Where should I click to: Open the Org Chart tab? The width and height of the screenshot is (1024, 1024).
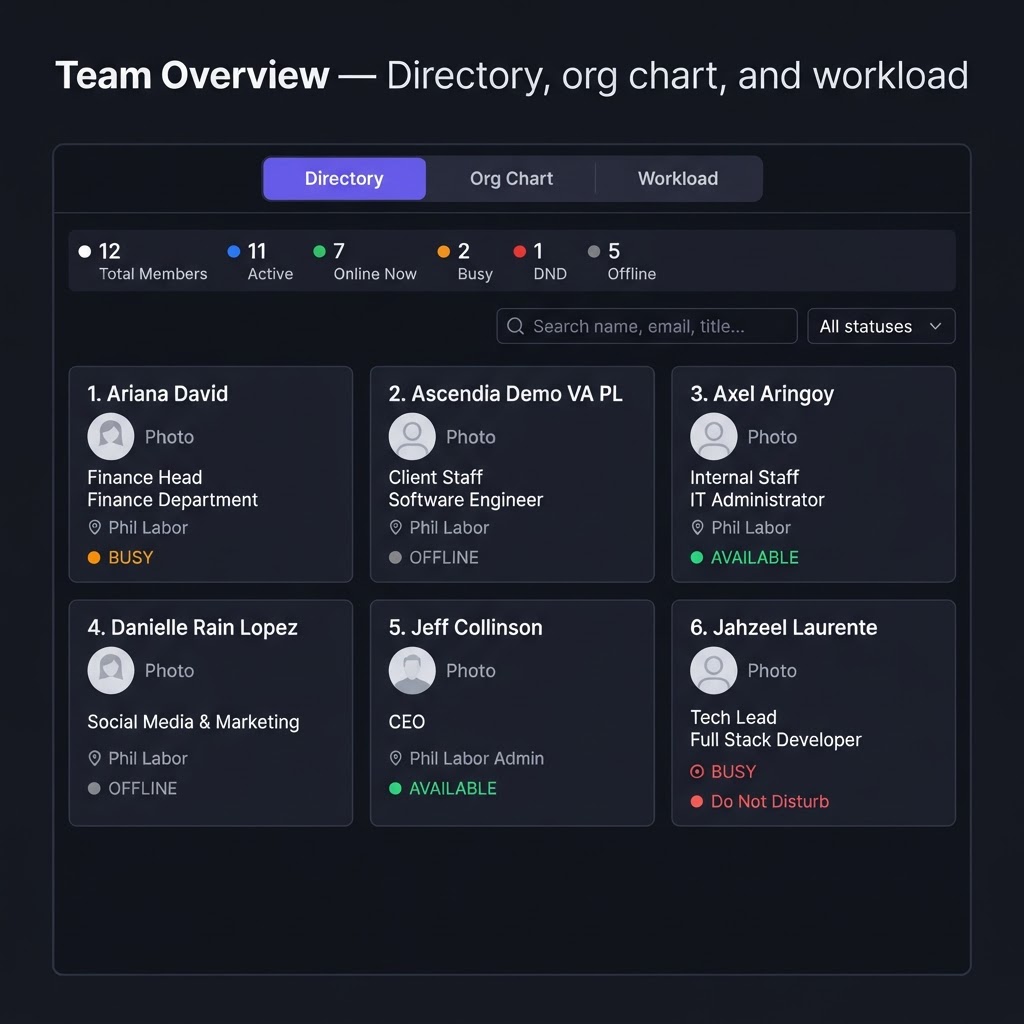click(x=511, y=178)
